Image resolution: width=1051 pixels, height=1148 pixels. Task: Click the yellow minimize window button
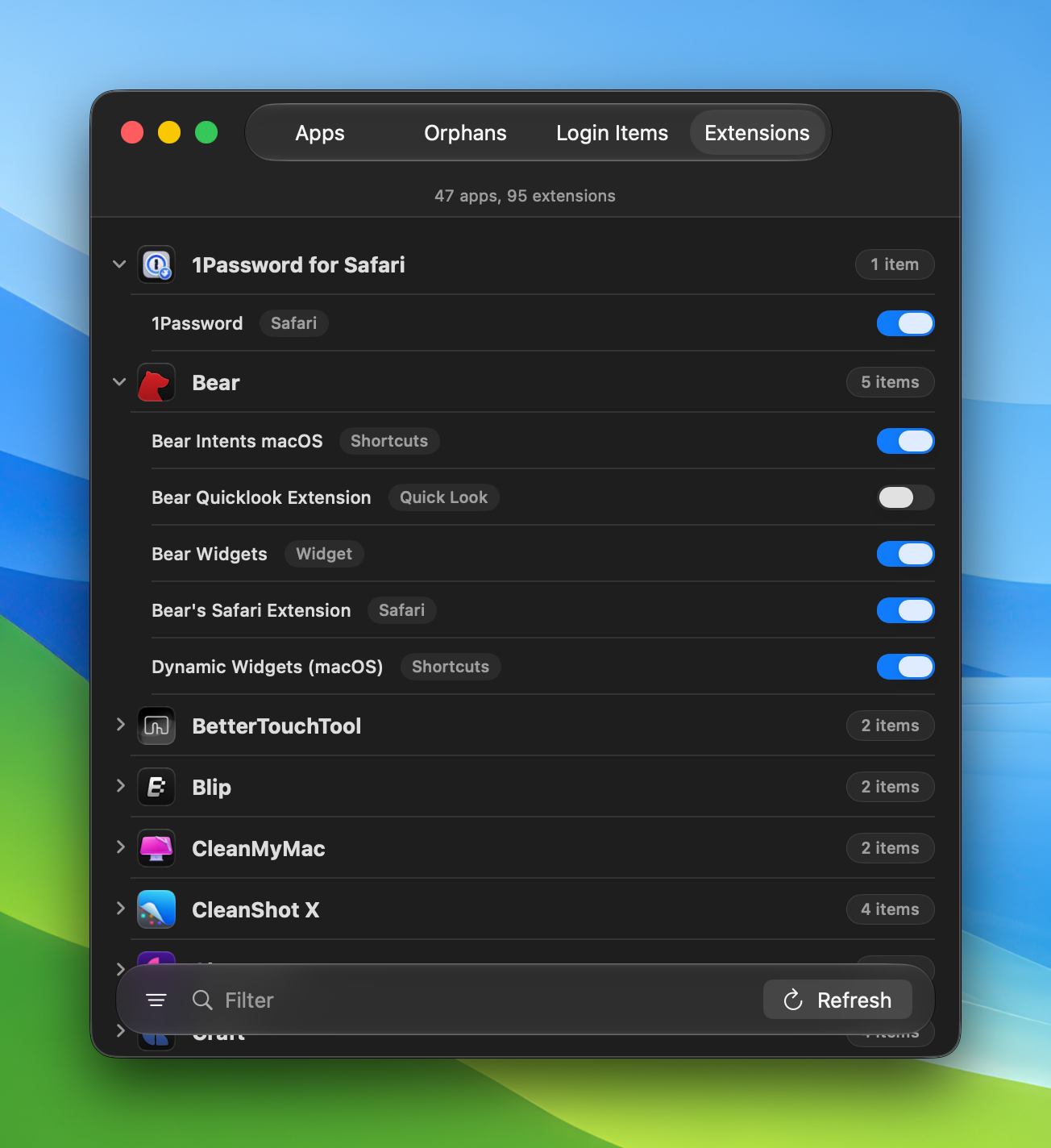point(169,132)
